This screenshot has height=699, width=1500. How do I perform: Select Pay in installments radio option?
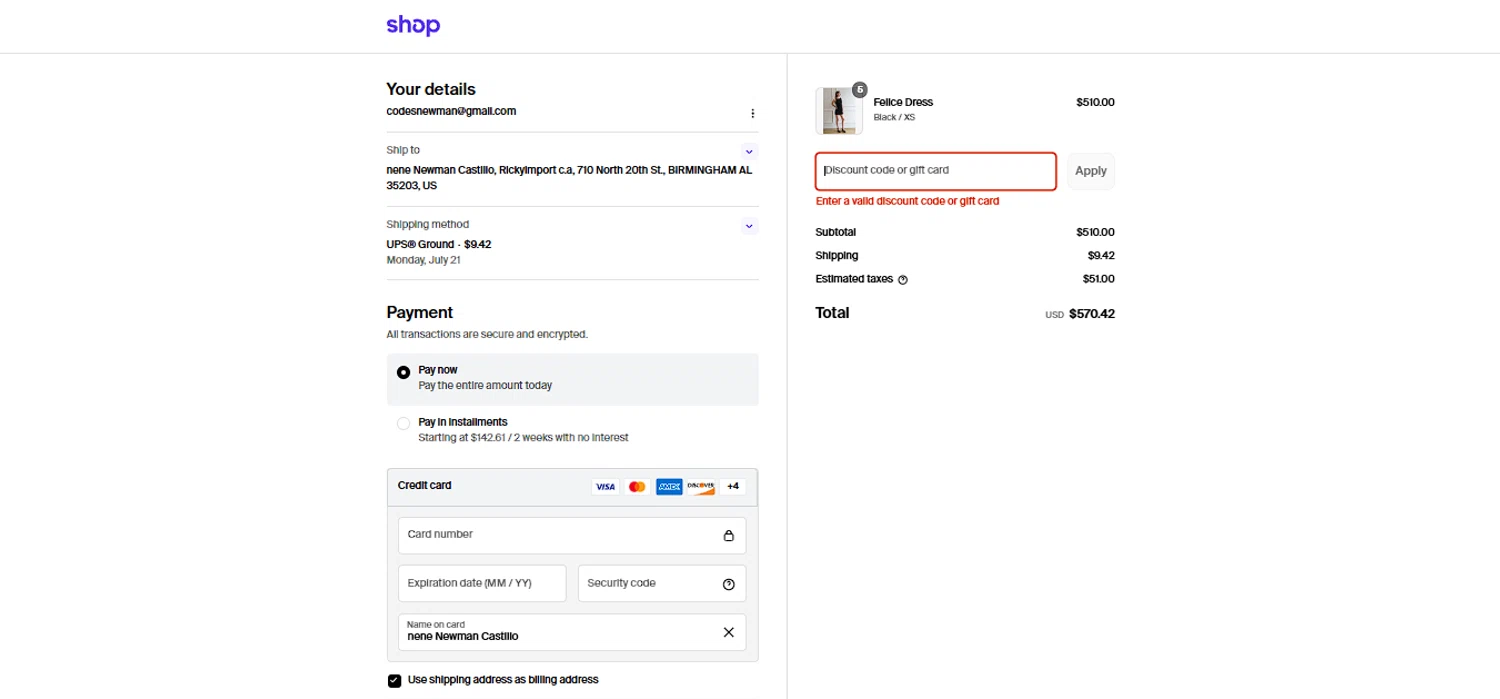point(403,423)
